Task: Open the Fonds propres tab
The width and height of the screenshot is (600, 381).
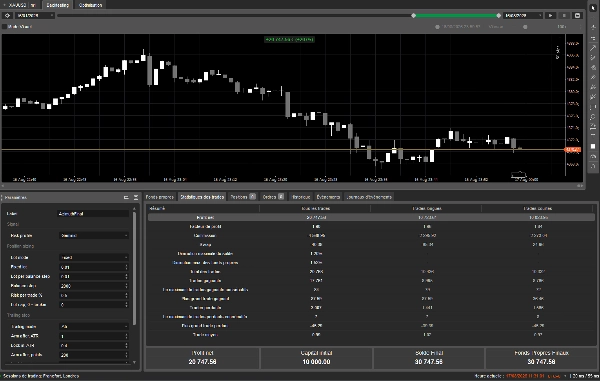Action: (160, 197)
